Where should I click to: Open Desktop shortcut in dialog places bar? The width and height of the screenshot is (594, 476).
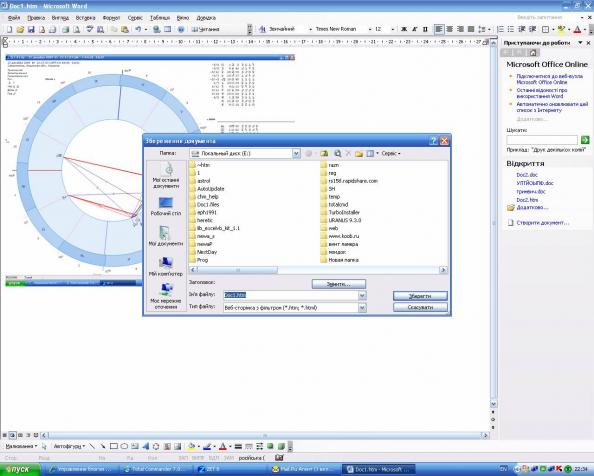point(166,207)
